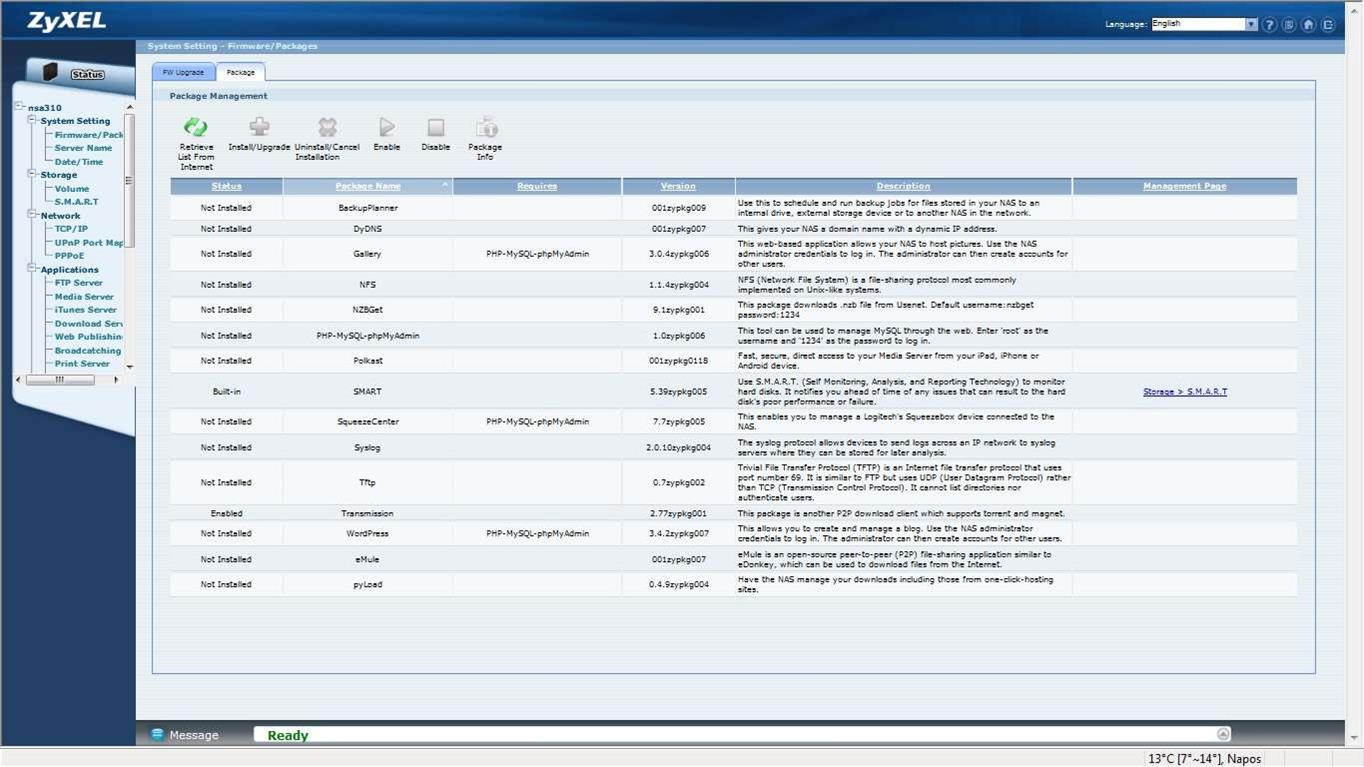Collapse the Applications tree node

32,269
